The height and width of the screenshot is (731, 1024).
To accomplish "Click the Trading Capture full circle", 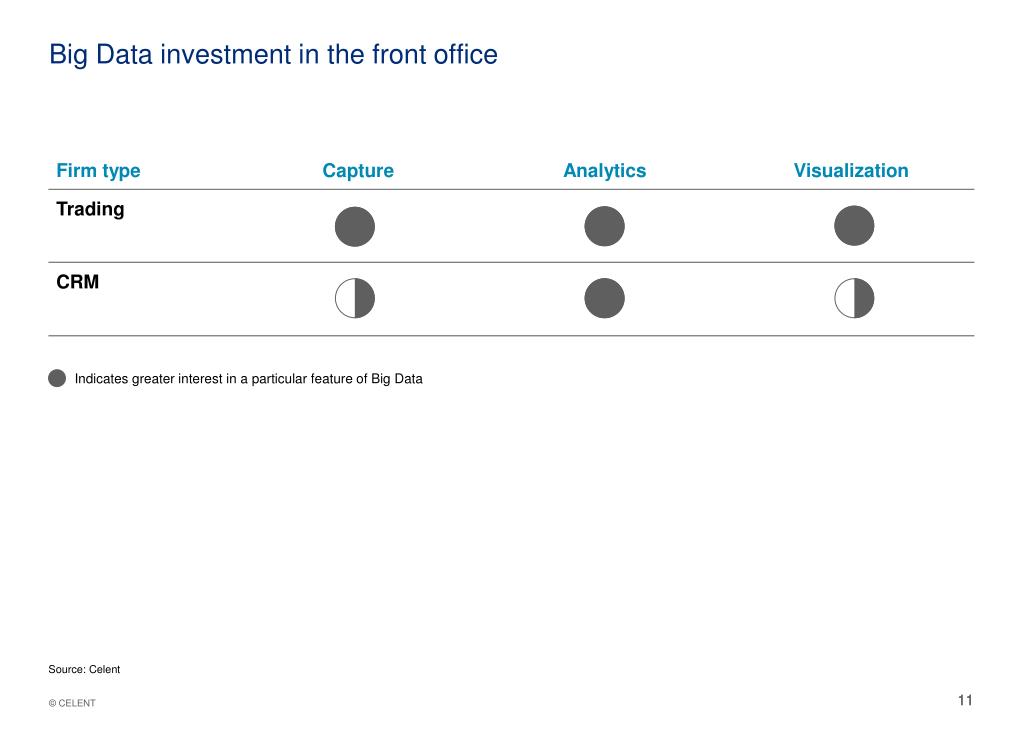I will point(355,227).
